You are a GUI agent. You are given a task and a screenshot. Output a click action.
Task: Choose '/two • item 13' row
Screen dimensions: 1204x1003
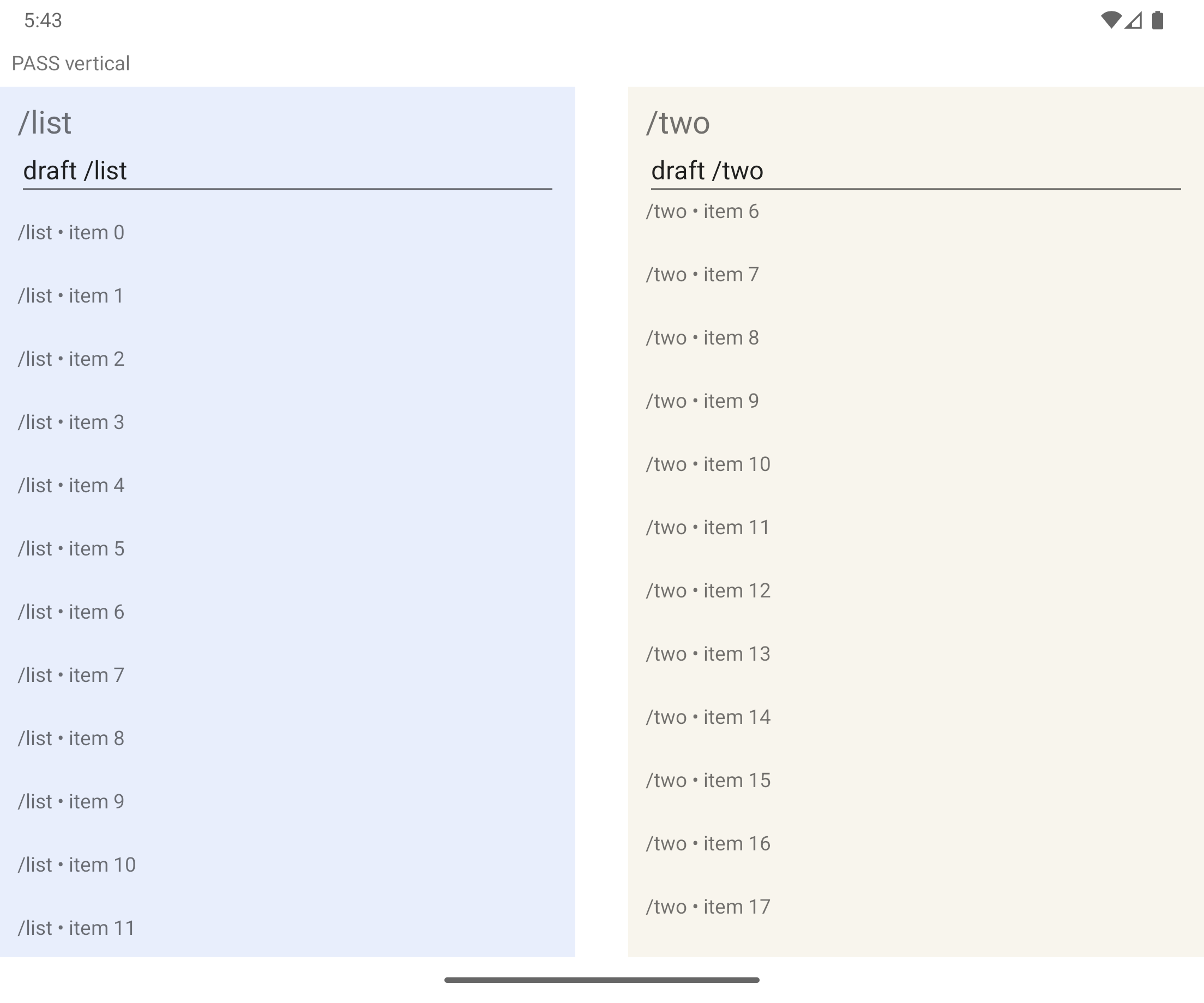[916, 654]
